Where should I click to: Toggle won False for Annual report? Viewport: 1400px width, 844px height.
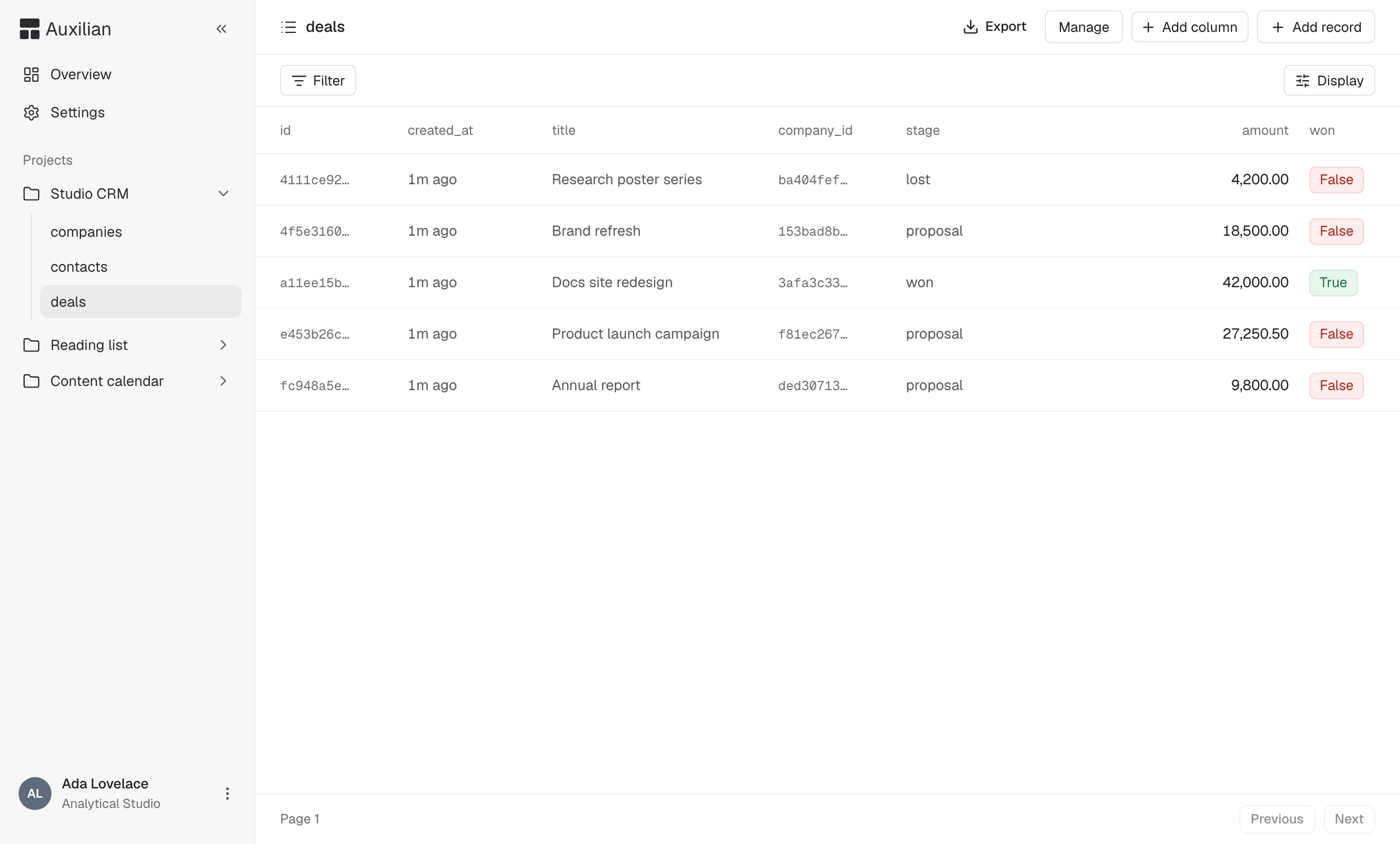coord(1336,385)
